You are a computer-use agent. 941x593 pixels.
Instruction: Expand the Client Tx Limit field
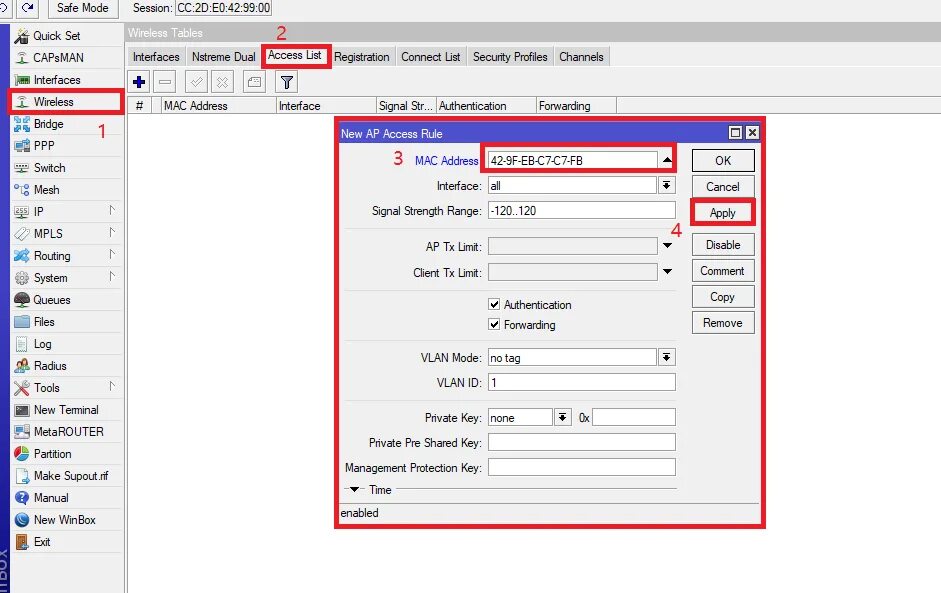point(667,272)
